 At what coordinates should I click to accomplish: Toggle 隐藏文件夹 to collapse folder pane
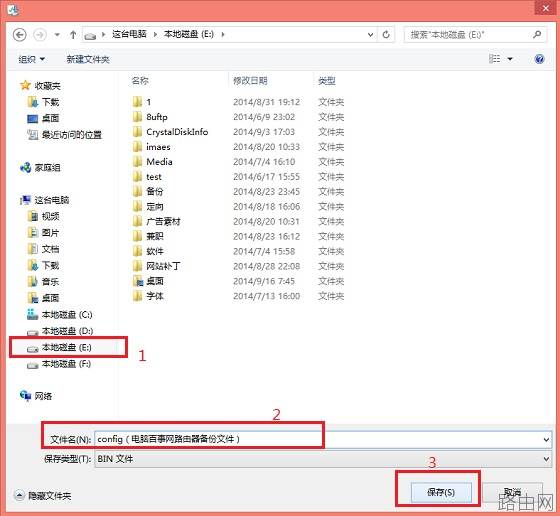42,496
